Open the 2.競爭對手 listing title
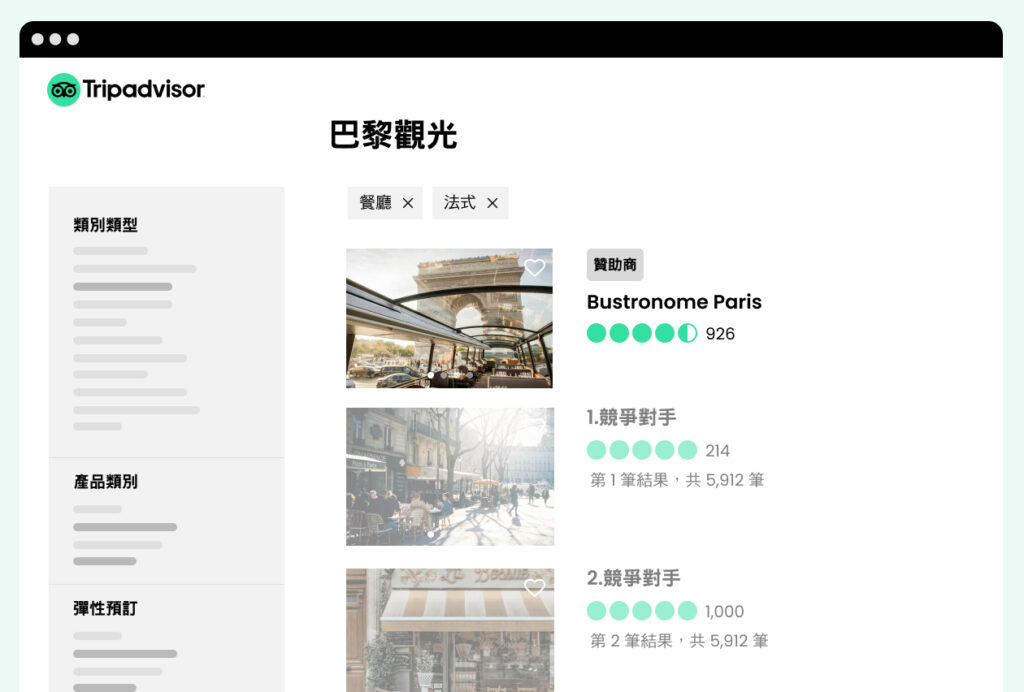Viewport: 1024px width, 692px height. (633, 578)
